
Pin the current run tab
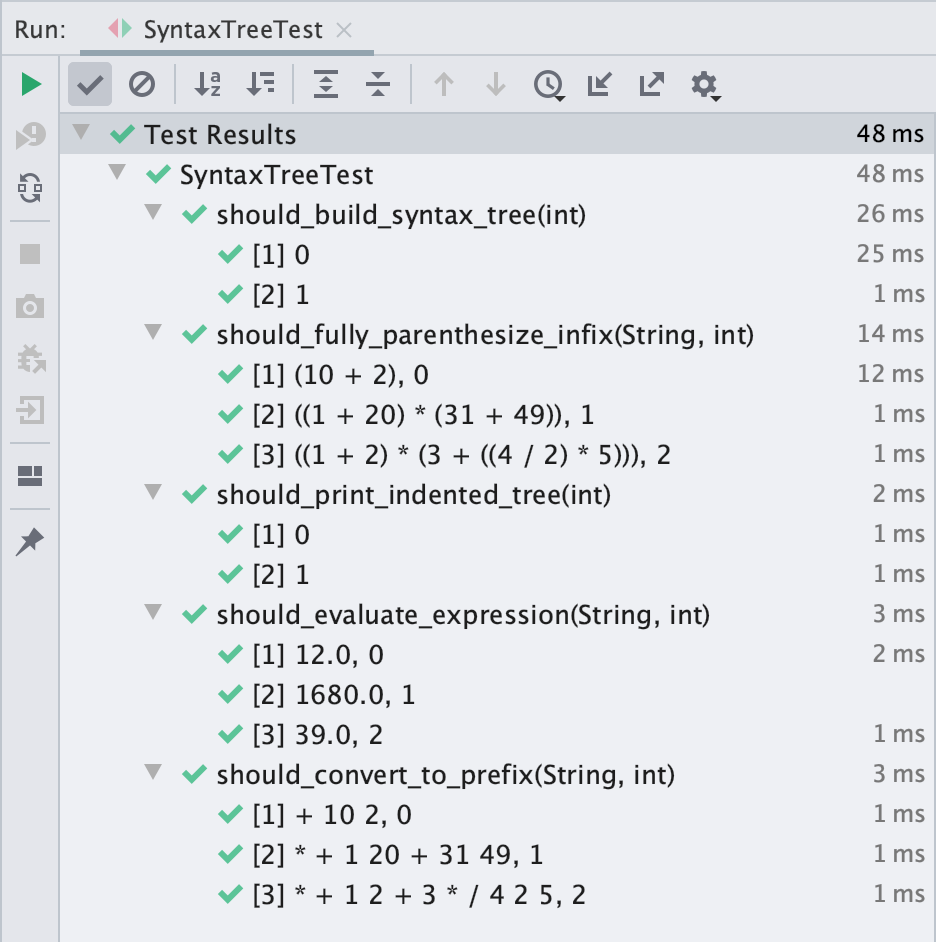point(30,543)
